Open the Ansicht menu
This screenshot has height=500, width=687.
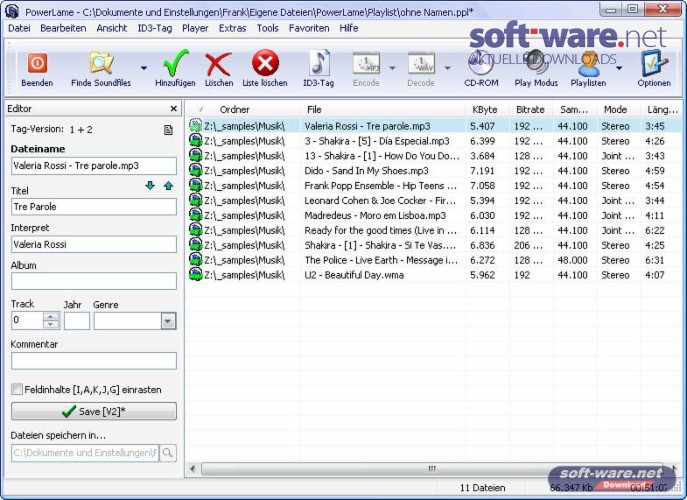point(112,28)
